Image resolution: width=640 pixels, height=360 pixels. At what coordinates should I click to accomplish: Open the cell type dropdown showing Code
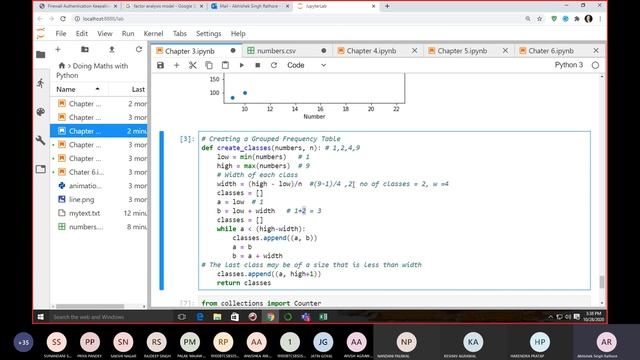[x=306, y=65]
